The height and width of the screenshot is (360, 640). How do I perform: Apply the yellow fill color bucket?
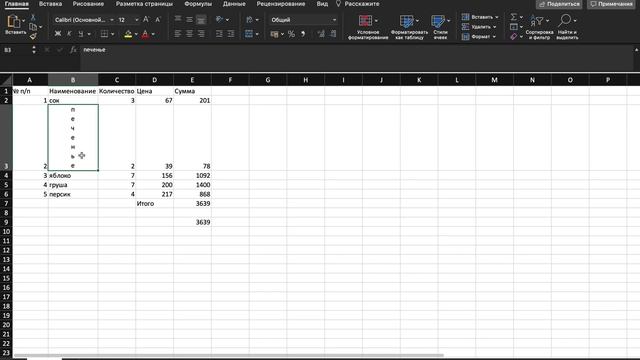(128, 34)
